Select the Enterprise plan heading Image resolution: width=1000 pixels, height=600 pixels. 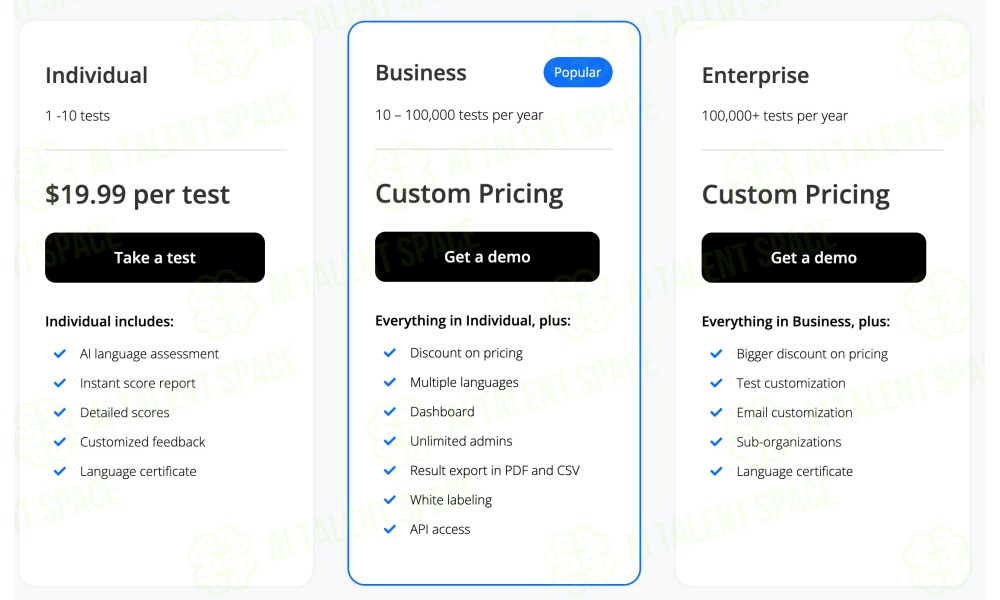pyautogui.click(x=755, y=76)
